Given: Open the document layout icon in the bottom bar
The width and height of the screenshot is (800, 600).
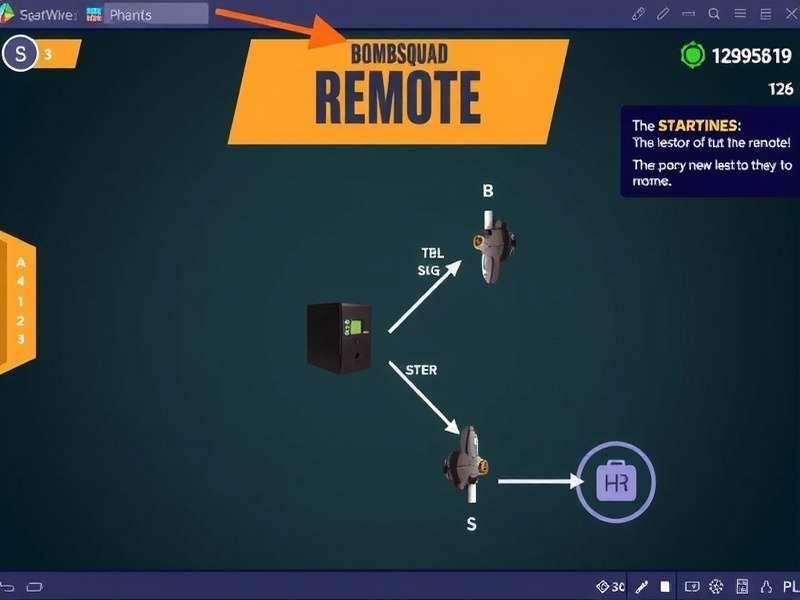Looking at the screenshot, I should [x=742, y=587].
